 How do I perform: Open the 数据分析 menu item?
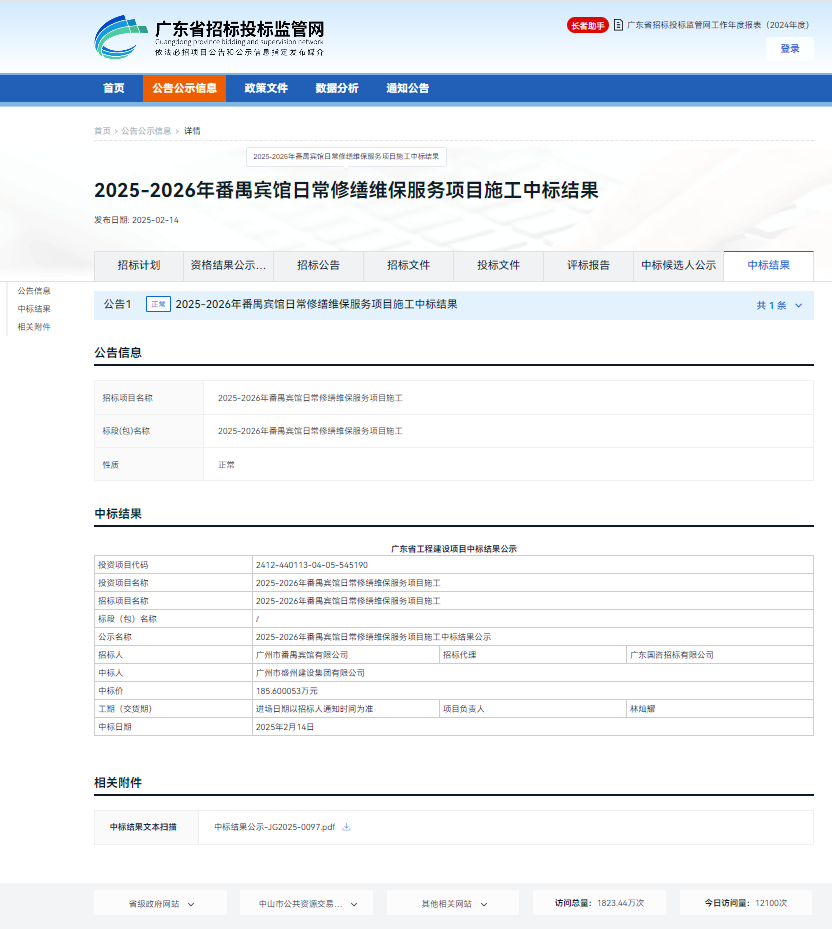337,88
